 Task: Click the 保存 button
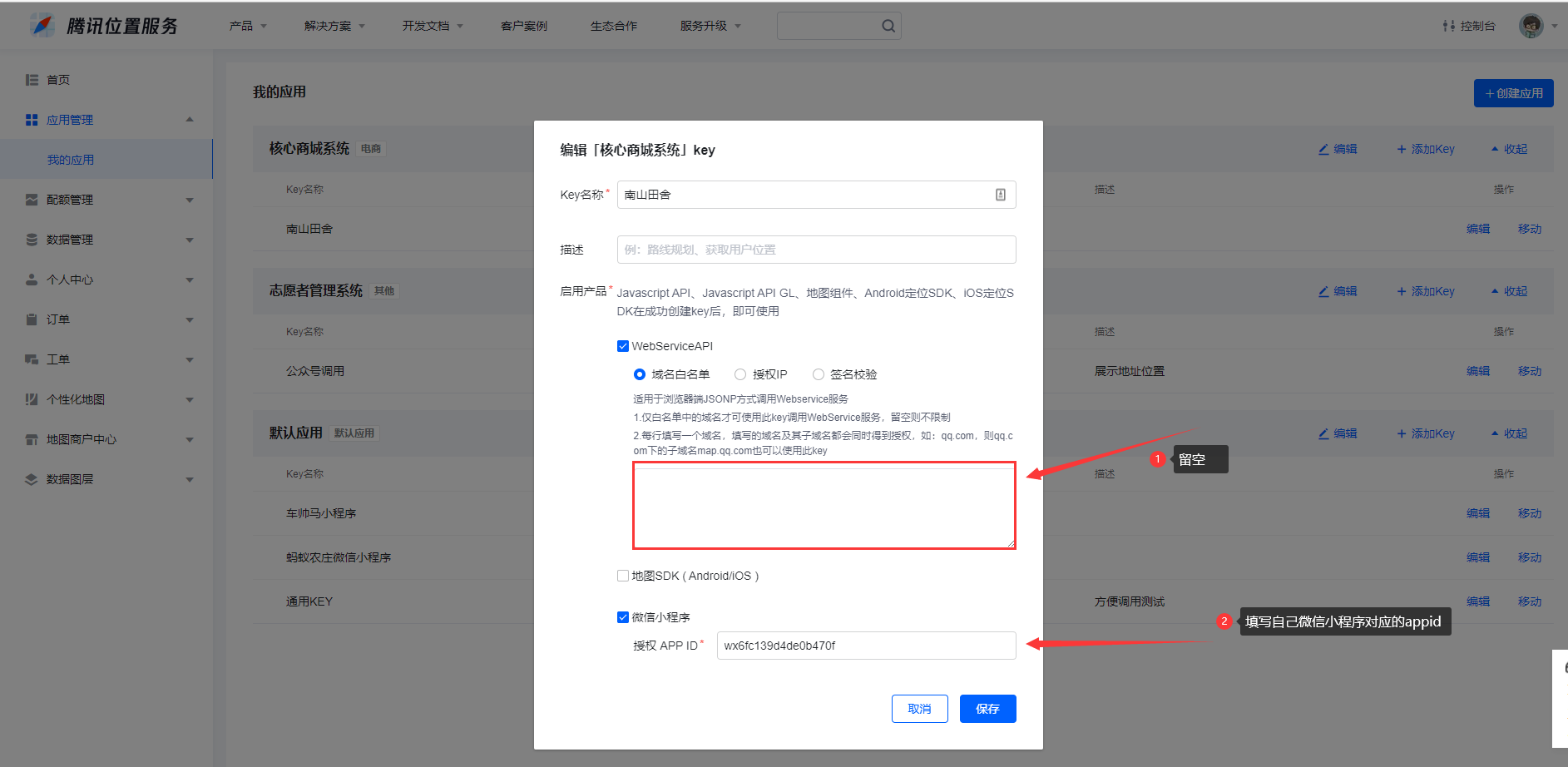click(987, 709)
